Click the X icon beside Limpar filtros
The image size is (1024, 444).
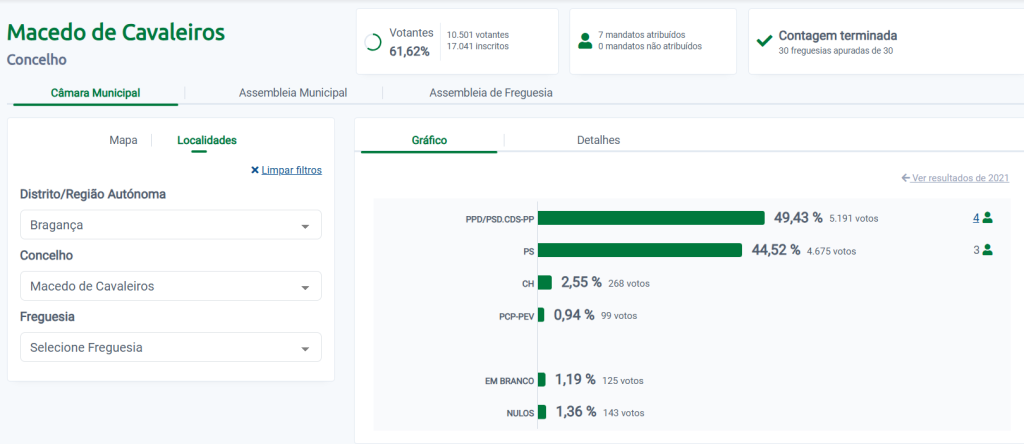(255, 170)
